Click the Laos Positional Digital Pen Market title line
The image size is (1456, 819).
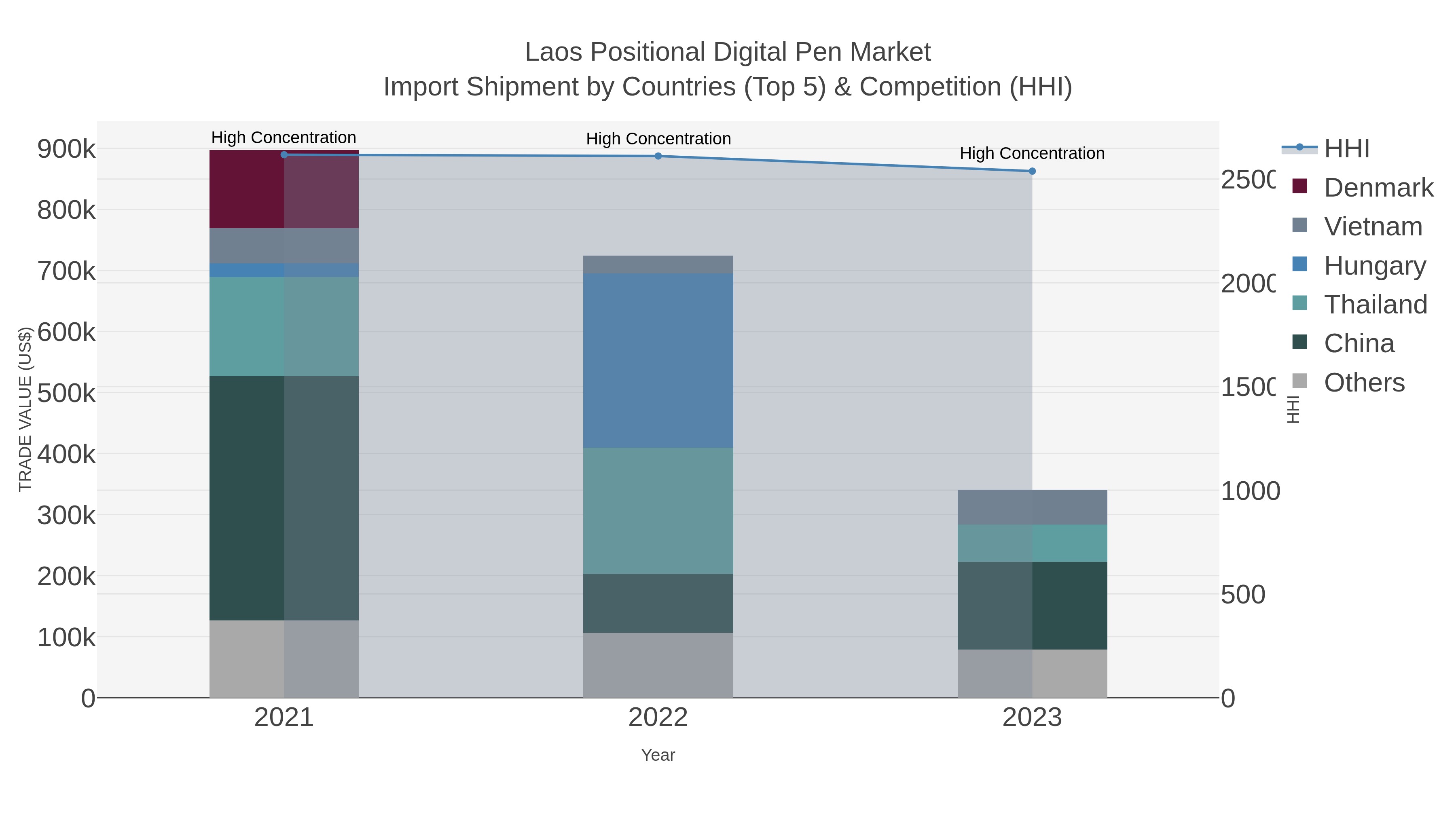(728, 52)
